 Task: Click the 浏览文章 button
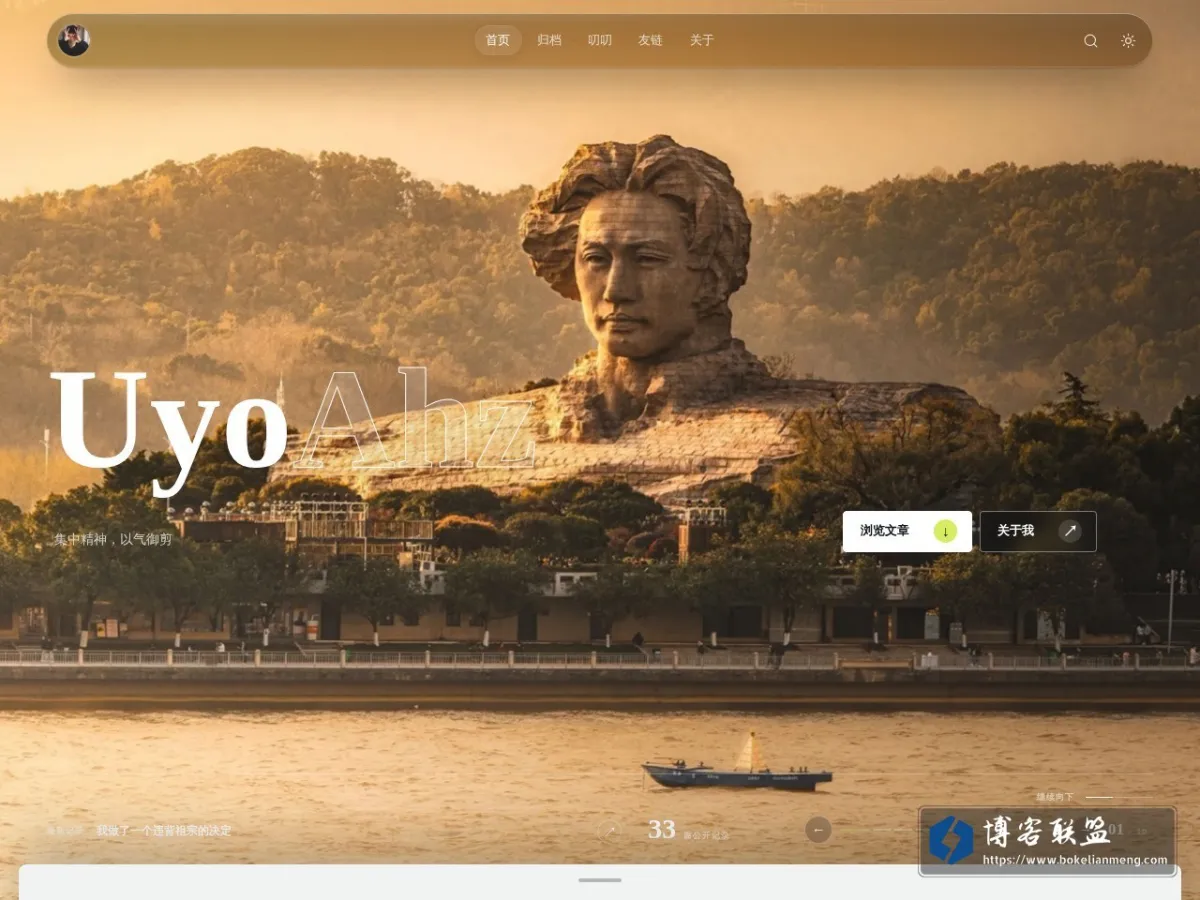pos(907,531)
